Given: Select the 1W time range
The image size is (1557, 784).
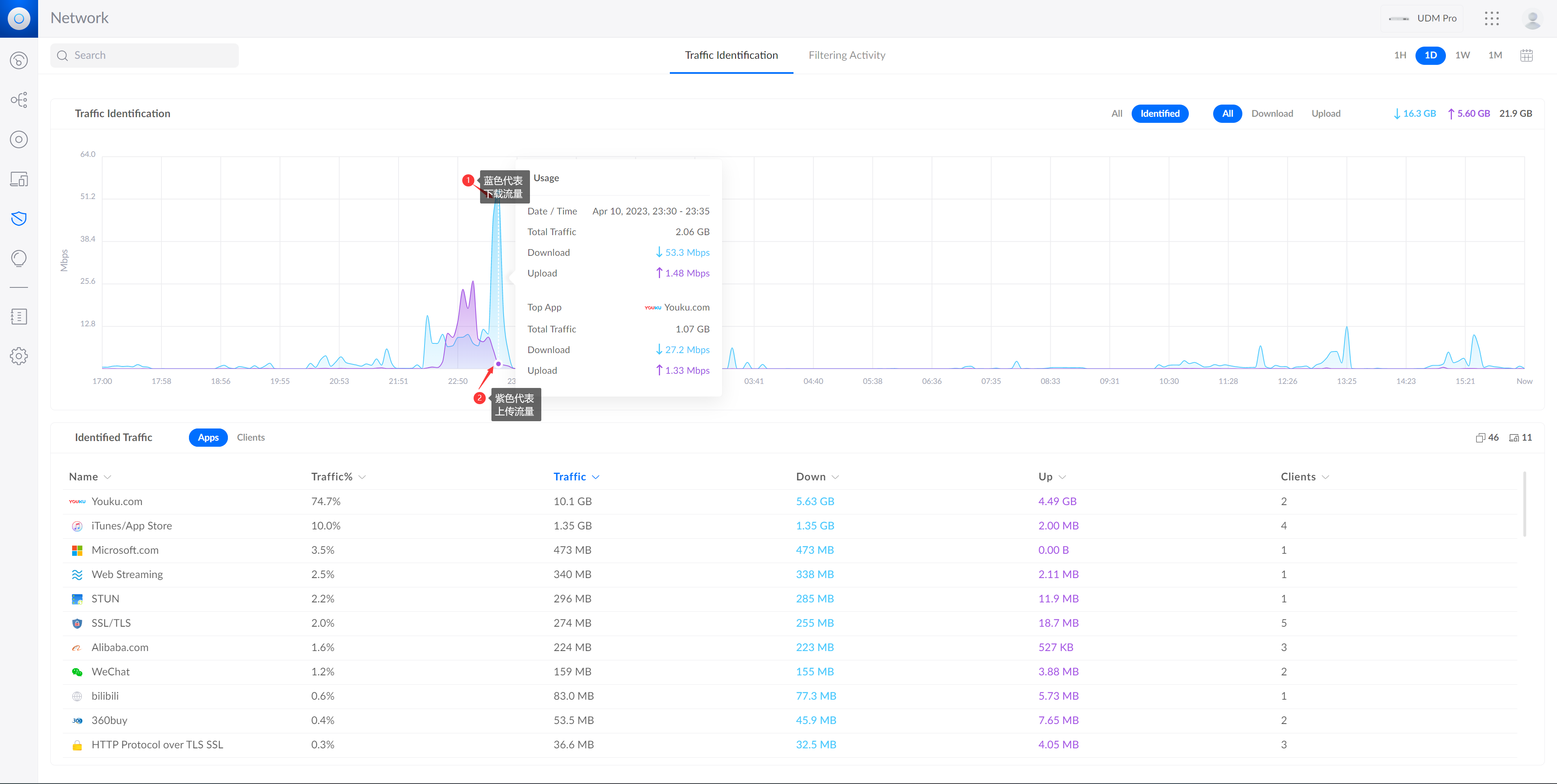Looking at the screenshot, I should click(x=1462, y=56).
